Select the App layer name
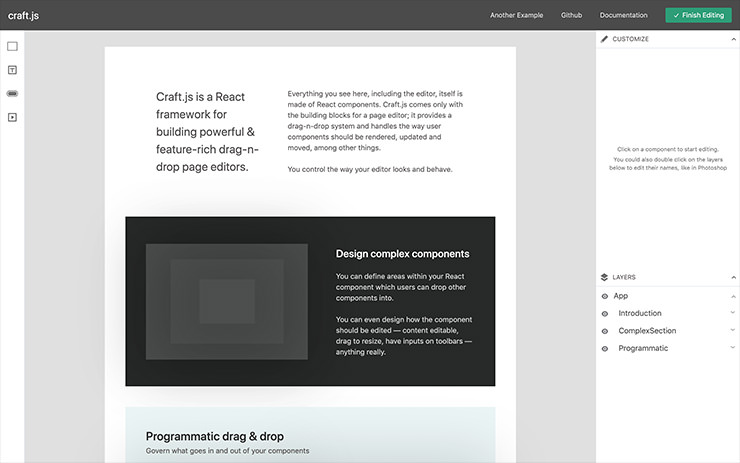This screenshot has width=740, height=463. click(621, 296)
